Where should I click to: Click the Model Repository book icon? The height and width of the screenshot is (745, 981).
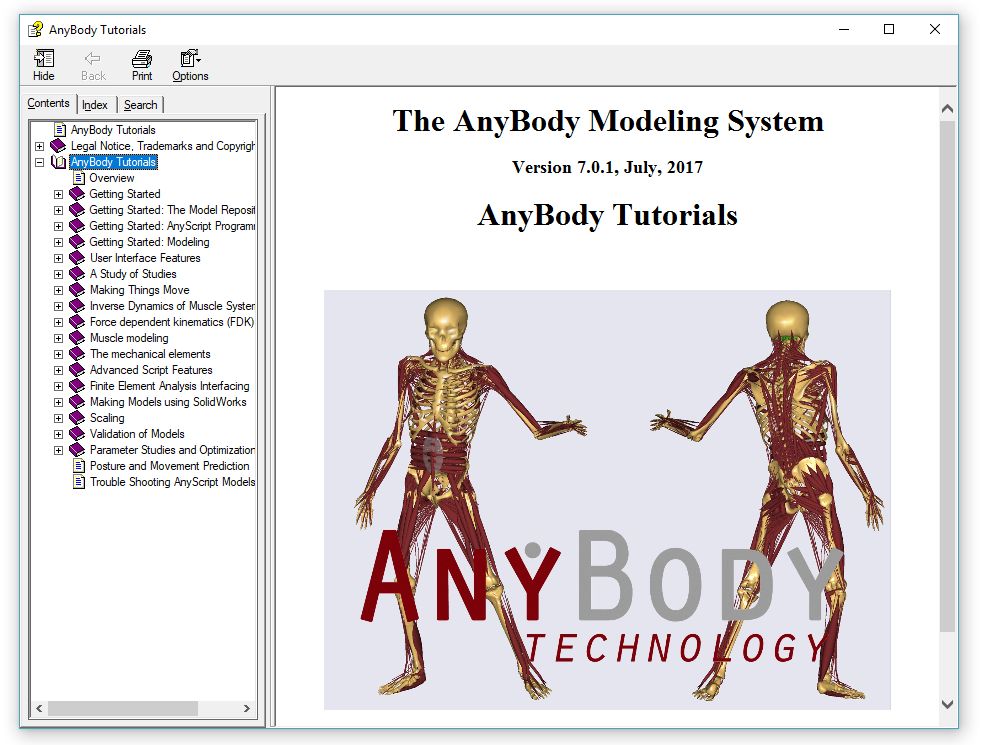(x=77, y=210)
